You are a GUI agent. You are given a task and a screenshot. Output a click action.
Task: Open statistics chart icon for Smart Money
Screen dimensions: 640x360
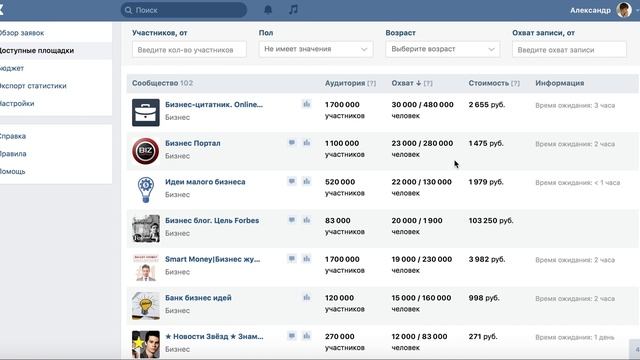[x=307, y=258]
